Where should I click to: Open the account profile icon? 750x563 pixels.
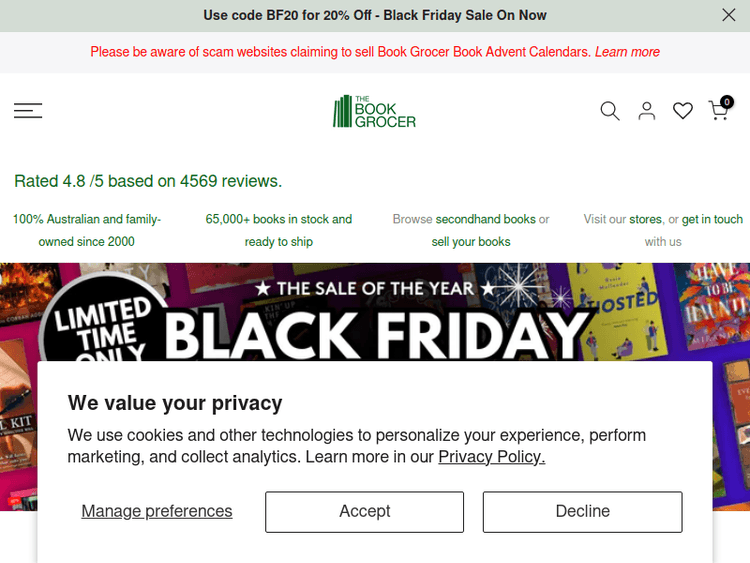[647, 111]
